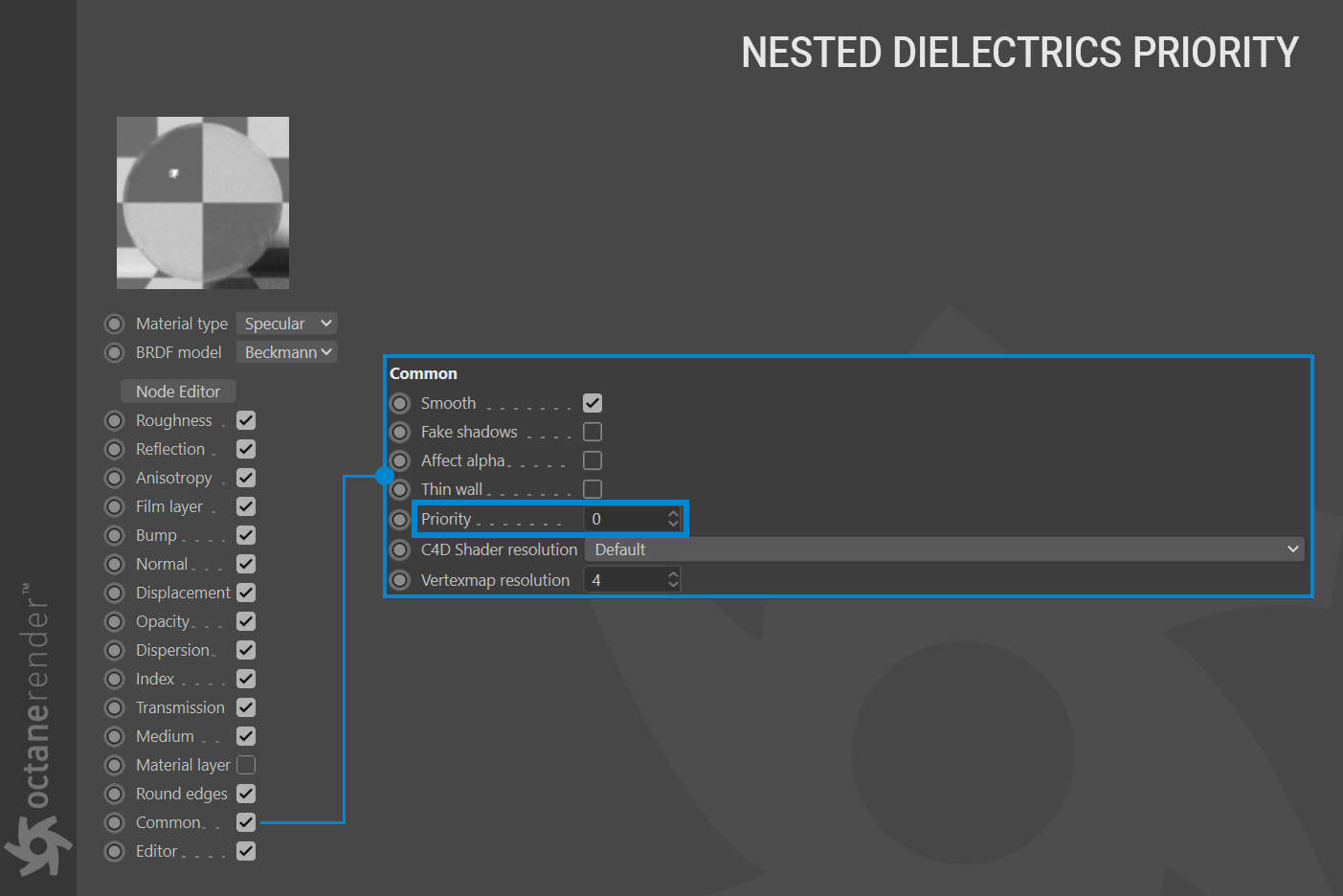Enable the Thin wall checkbox
Screen dimensions: 1343x896
coord(593,489)
